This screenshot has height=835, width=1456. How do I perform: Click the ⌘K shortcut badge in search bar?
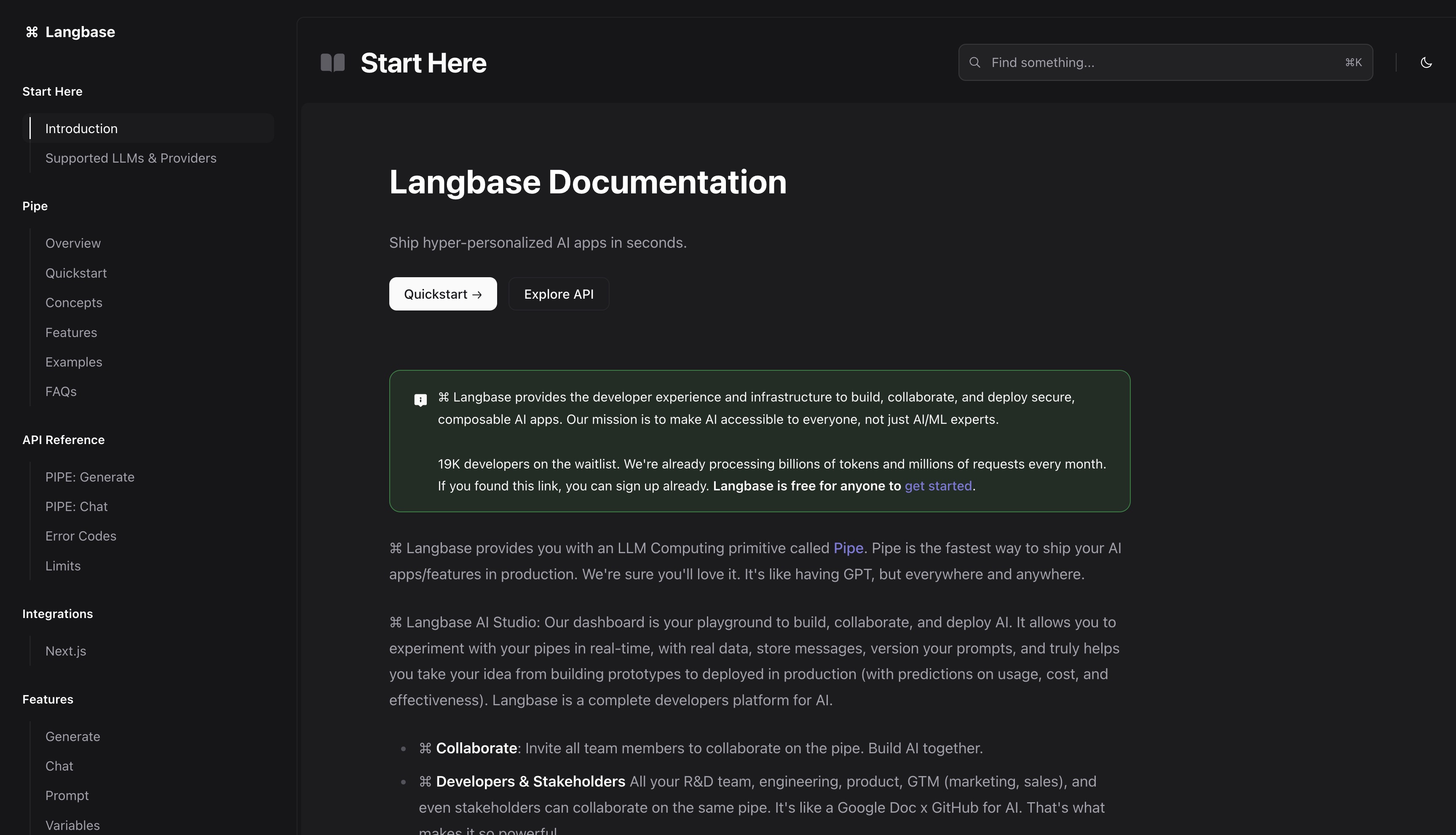(x=1353, y=62)
